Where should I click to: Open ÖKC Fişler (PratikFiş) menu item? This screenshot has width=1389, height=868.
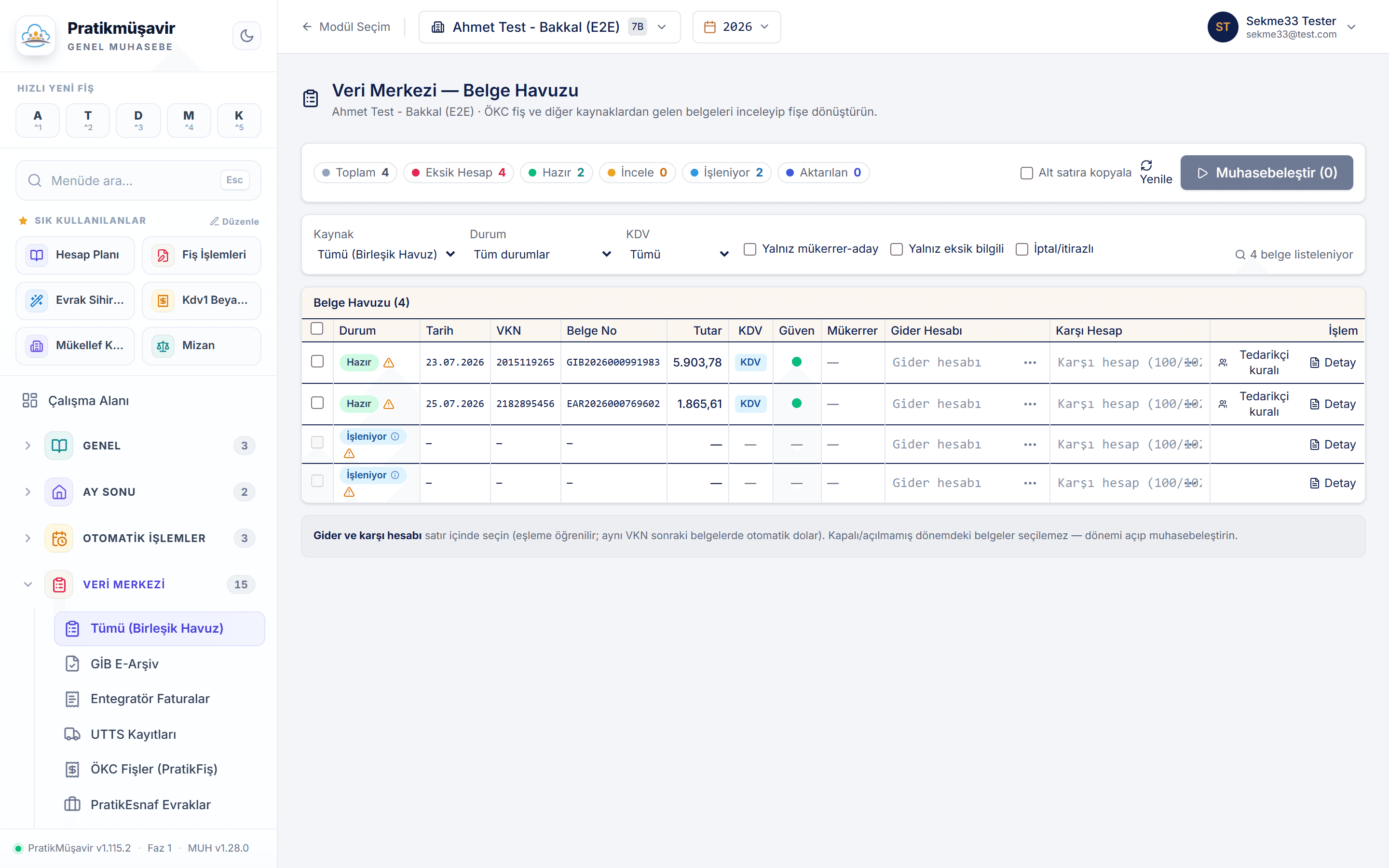[x=160, y=769]
